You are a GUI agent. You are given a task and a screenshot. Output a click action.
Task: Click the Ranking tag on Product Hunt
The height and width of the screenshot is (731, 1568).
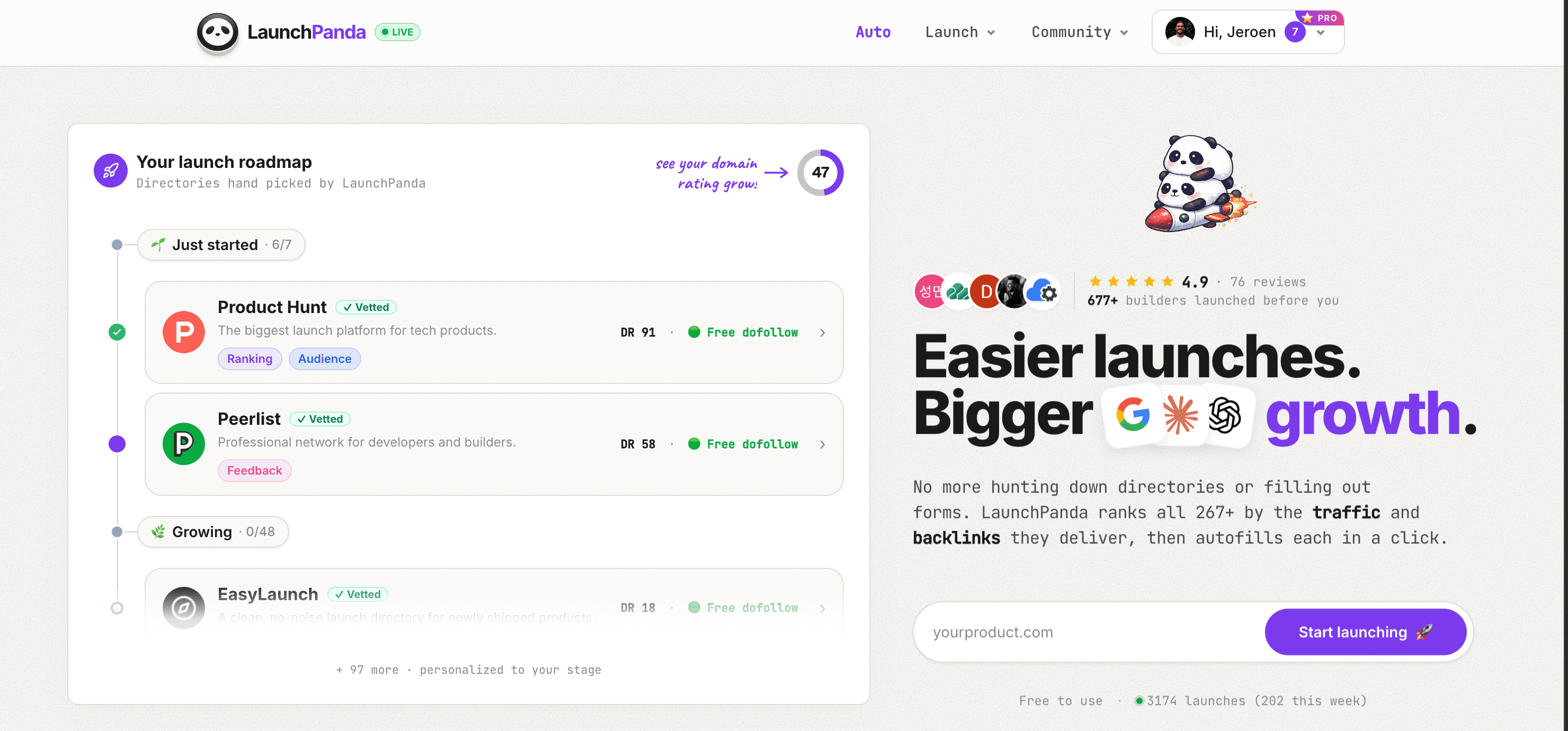pos(250,359)
